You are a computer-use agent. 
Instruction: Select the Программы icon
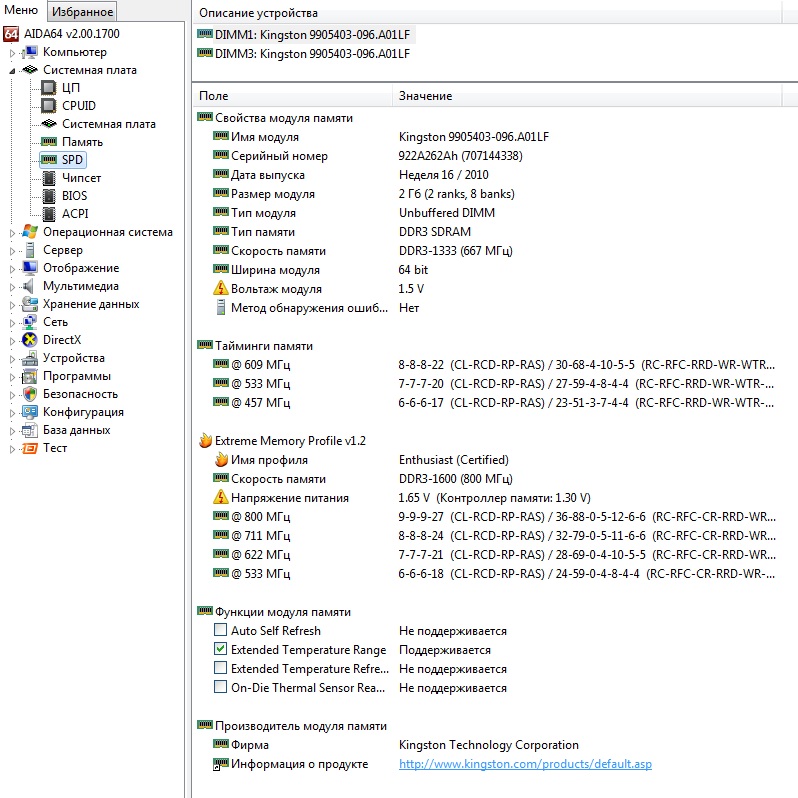click(30, 377)
